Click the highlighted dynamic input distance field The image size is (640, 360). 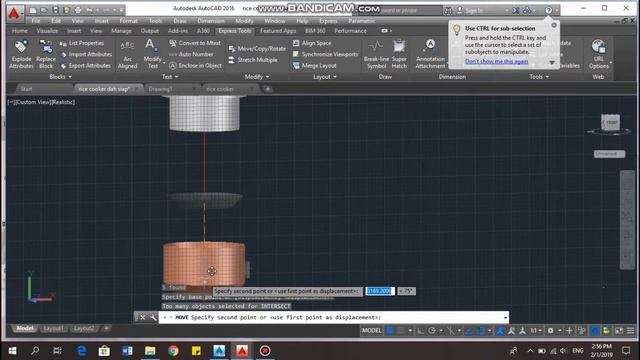380,291
